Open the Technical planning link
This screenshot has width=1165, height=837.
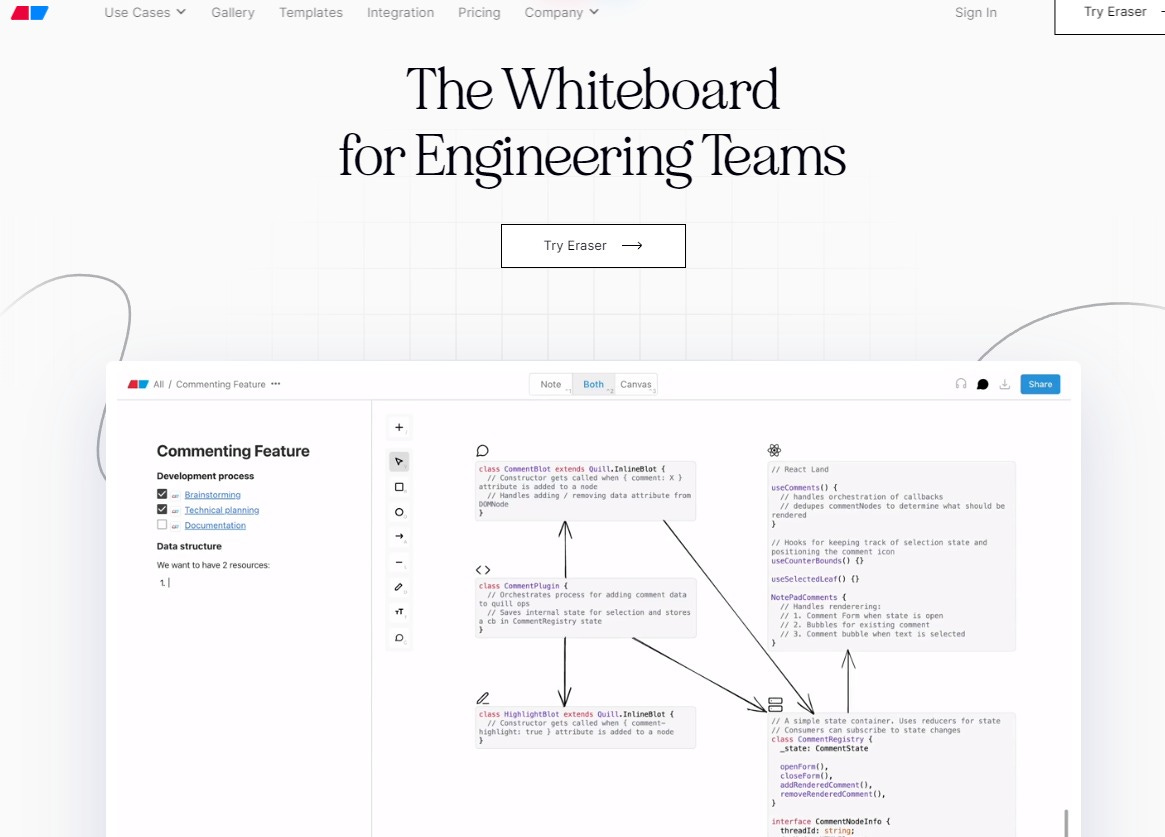point(221,510)
